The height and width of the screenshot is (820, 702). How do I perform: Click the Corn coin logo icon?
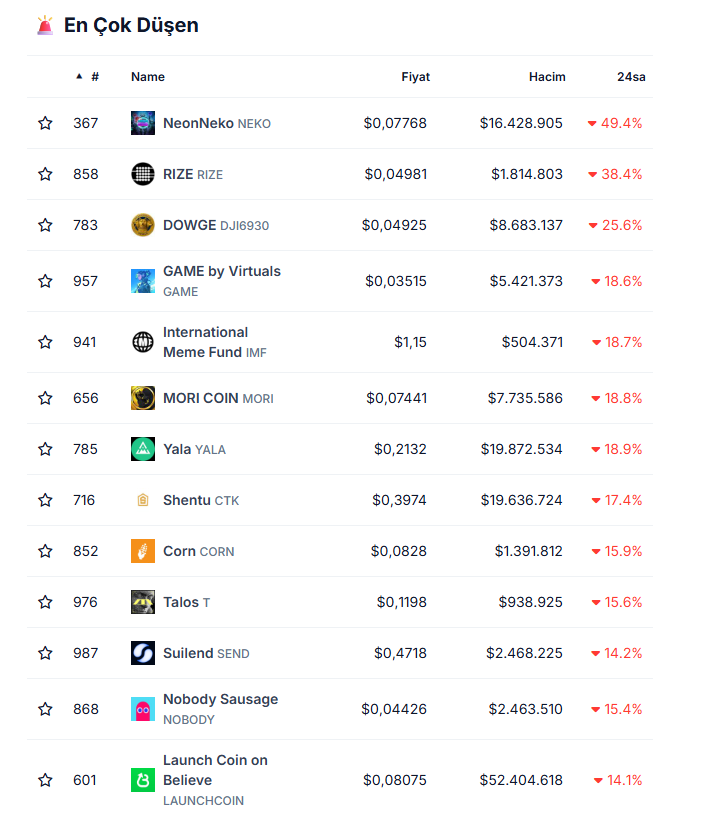[x=143, y=551]
